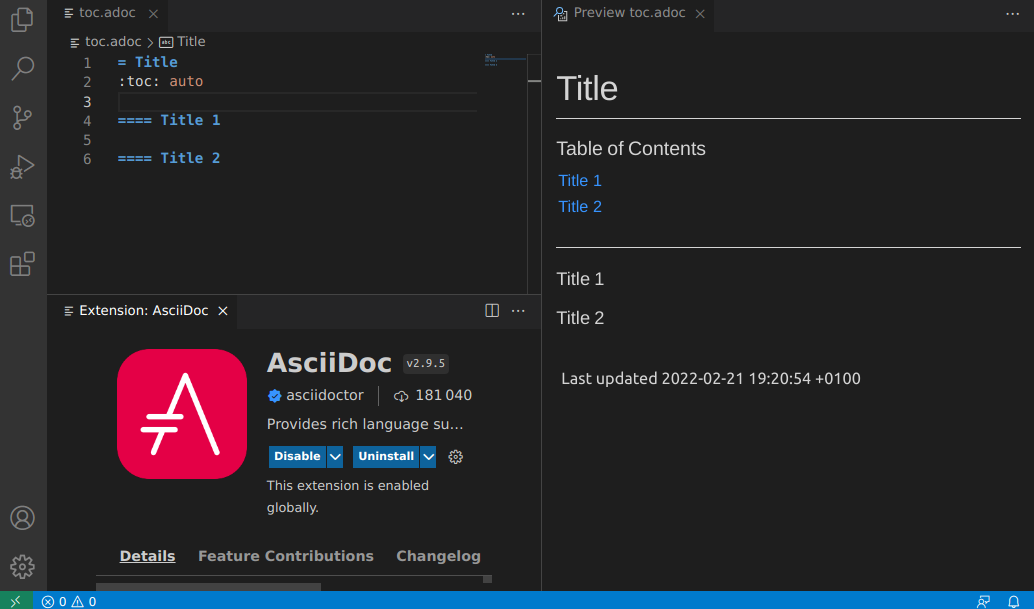Switch to the Changelog tab
Viewport: 1034px width, 609px height.
(x=438, y=556)
